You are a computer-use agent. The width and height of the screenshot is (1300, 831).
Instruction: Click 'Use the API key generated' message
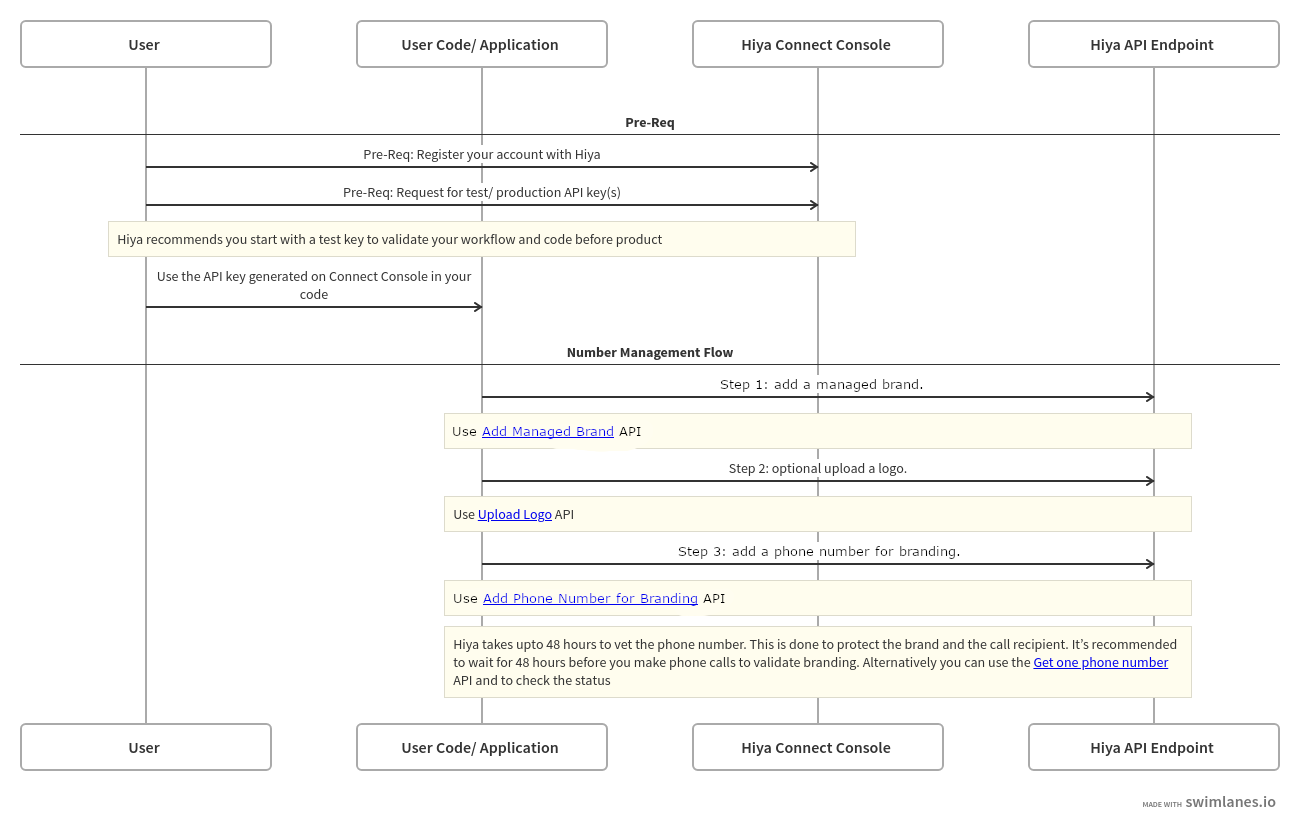pos(314,285)
